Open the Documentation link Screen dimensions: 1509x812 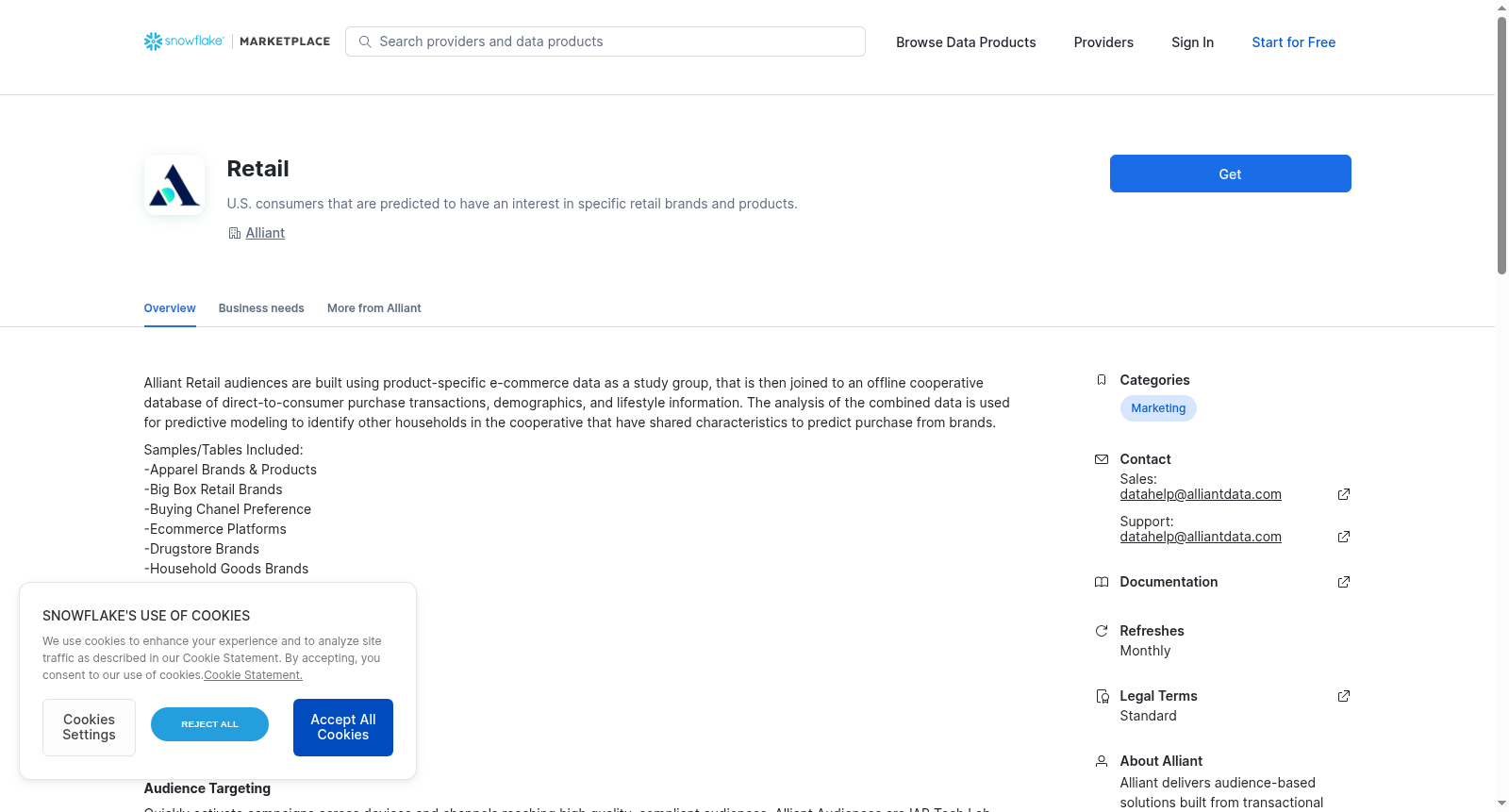tap(1169, 582)
